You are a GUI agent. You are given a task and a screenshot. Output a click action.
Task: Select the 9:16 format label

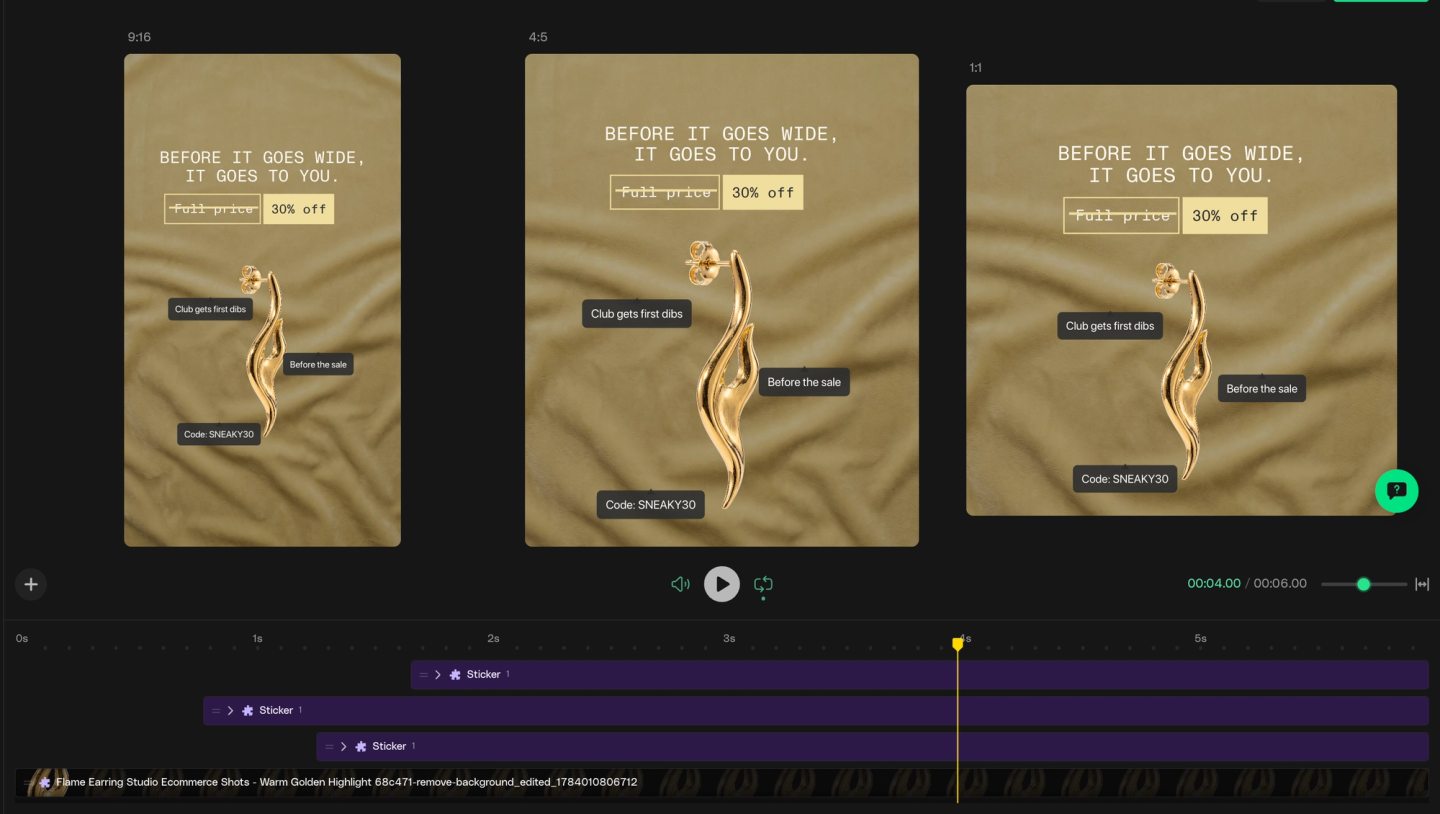(139, 37)
